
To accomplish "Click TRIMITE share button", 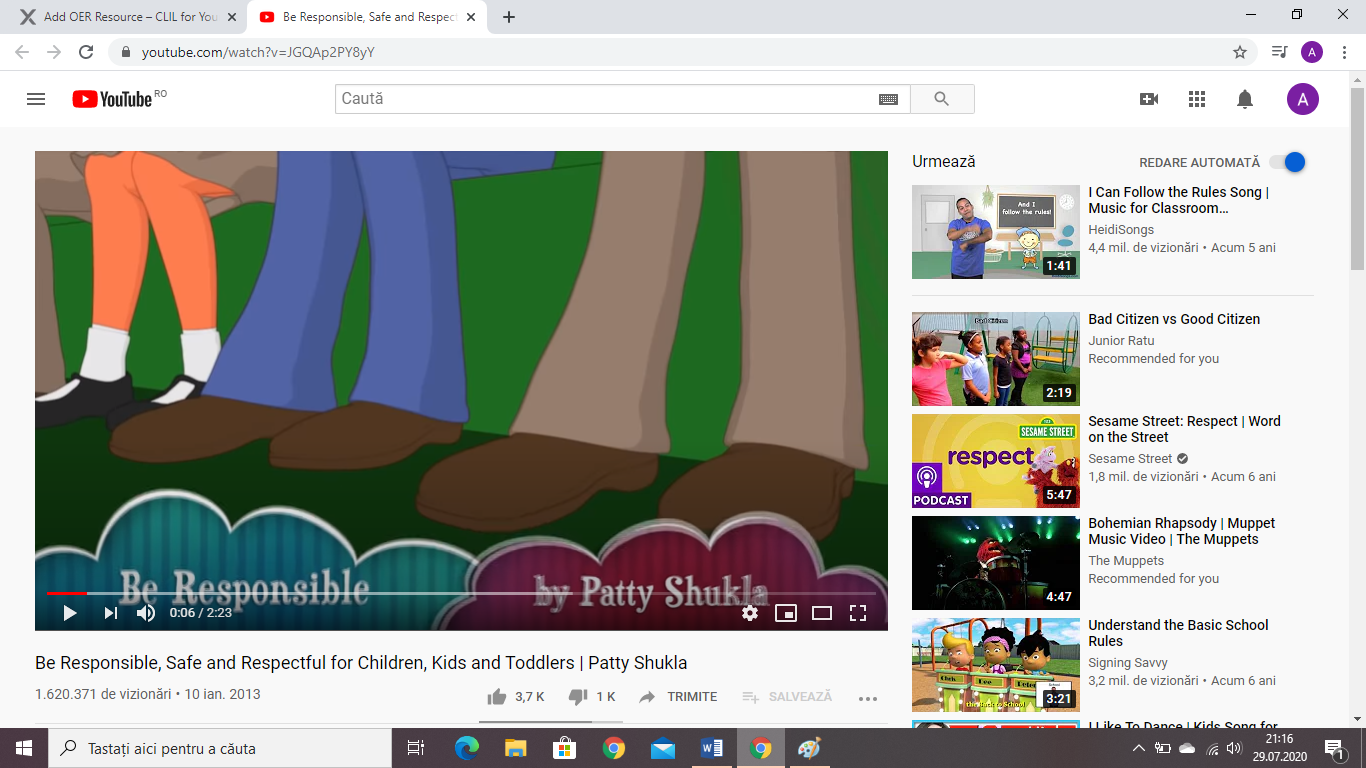I will pos(679,697).
